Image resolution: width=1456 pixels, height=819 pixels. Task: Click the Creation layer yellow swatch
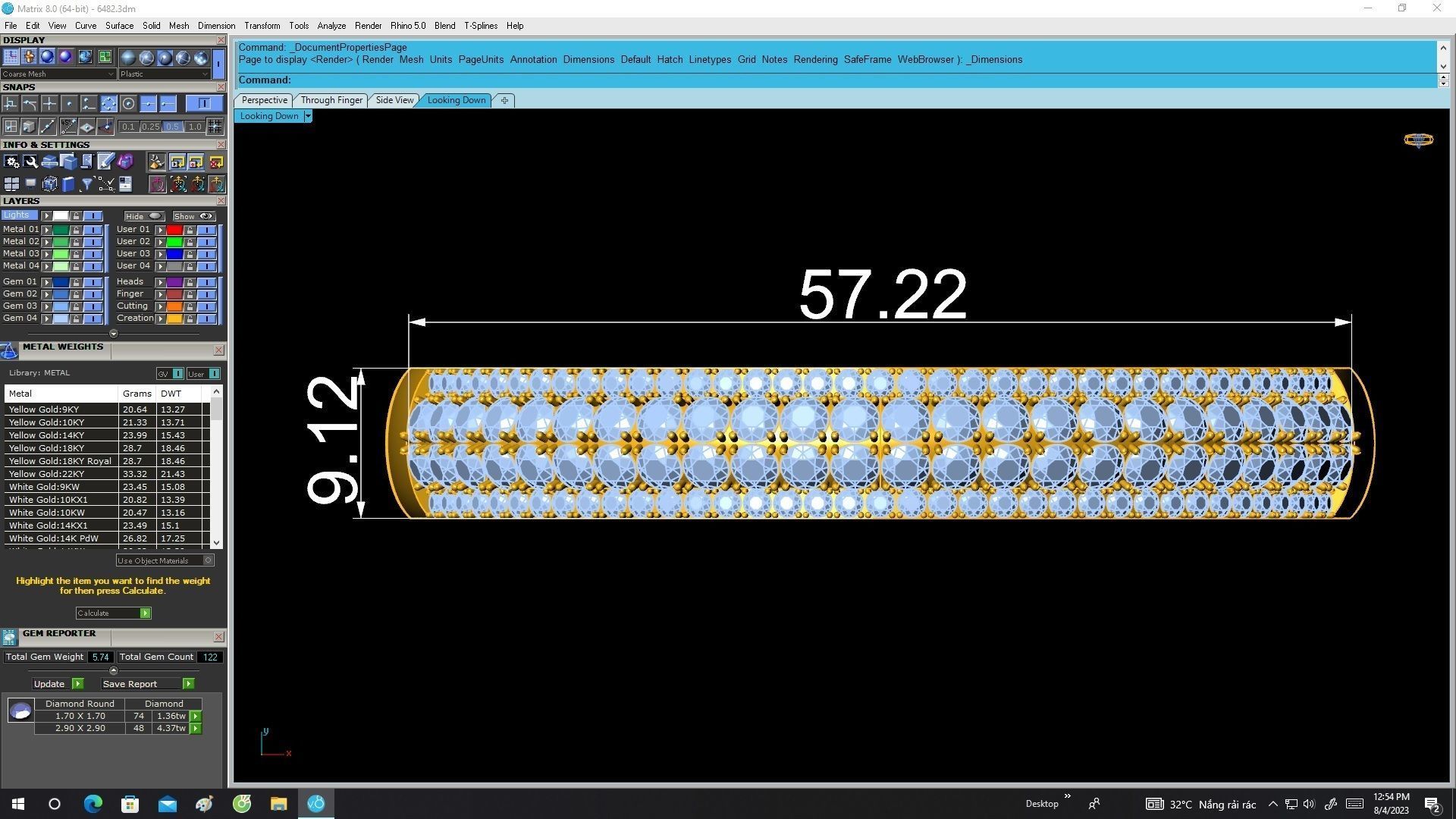pyautogui.click(x=174, y=318)
